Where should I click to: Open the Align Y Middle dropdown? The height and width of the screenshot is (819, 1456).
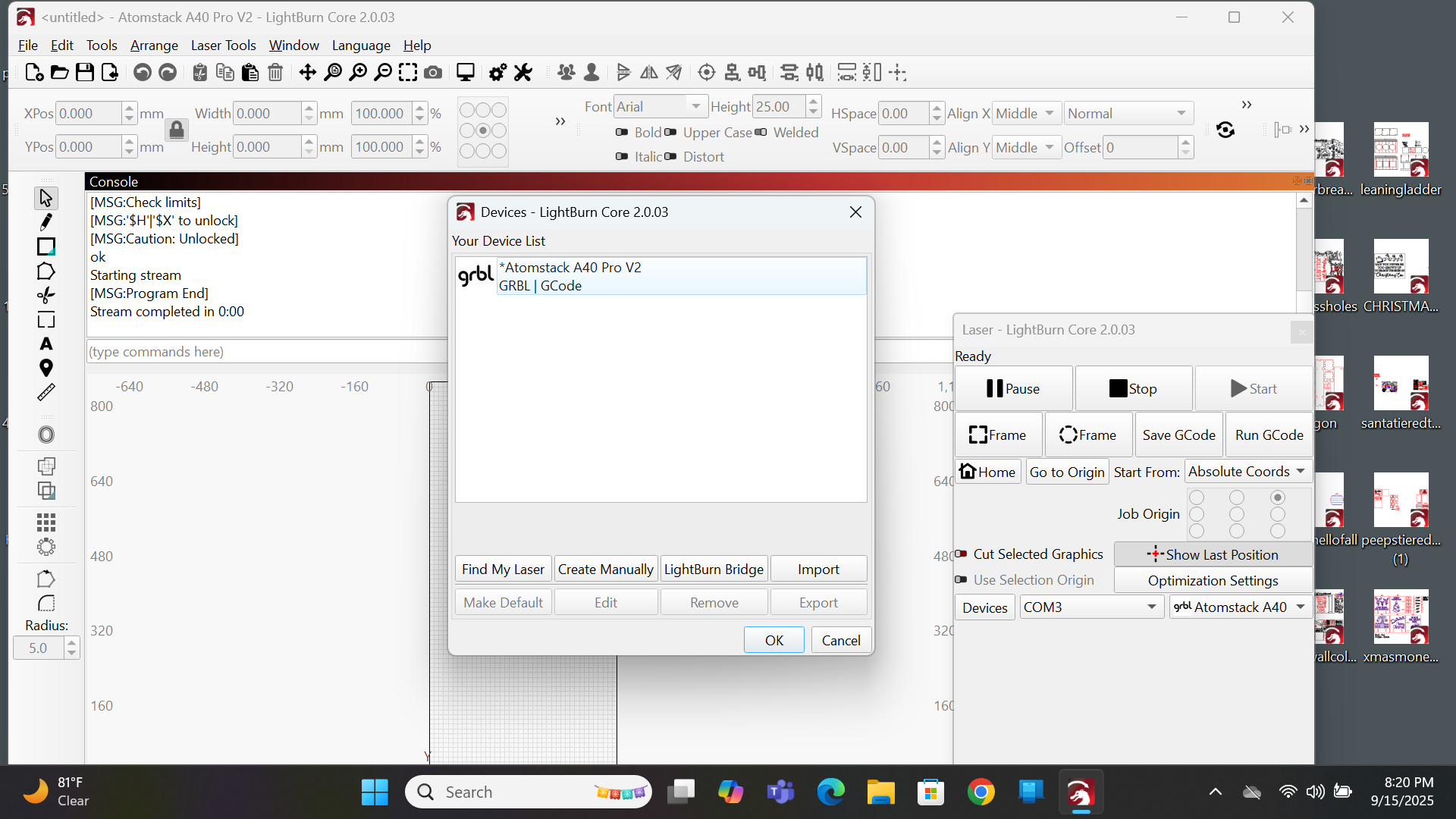(x=1027, y=148)
